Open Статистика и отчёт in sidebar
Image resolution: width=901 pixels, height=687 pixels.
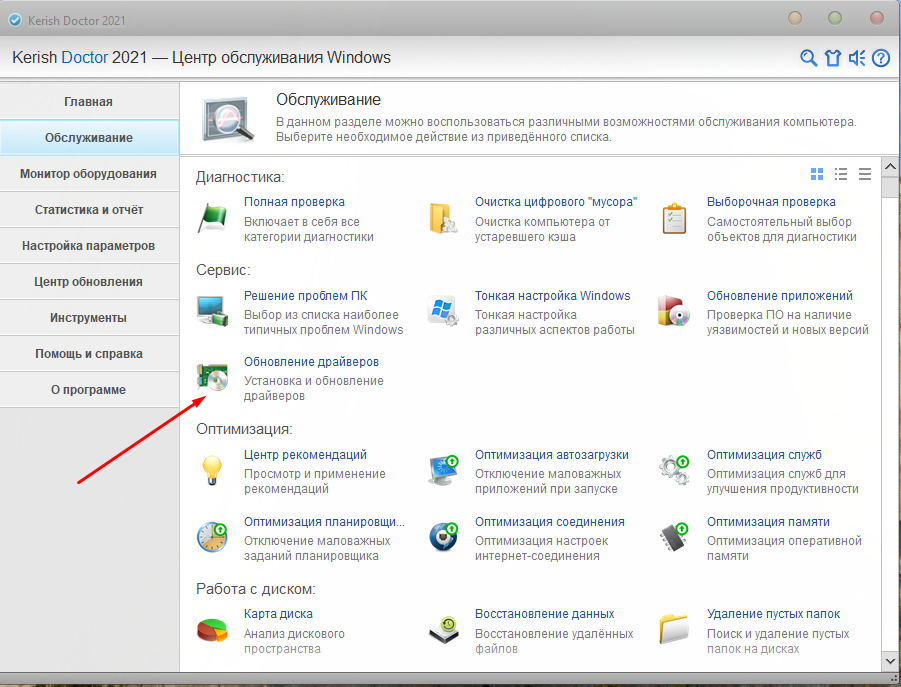pyautogui.click(x=89, y=210)
